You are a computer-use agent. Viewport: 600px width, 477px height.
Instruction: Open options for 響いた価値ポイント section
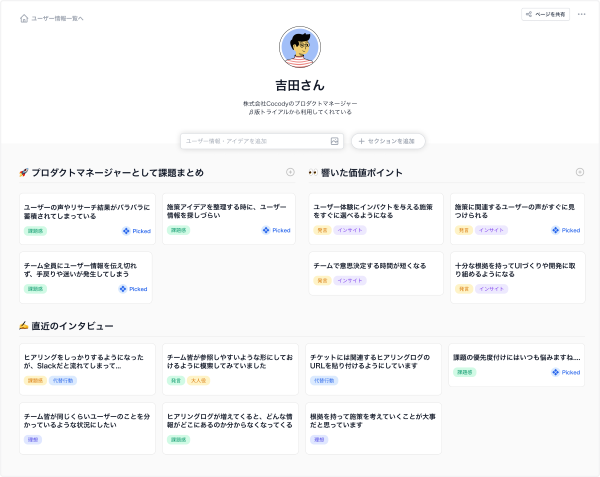580,172
